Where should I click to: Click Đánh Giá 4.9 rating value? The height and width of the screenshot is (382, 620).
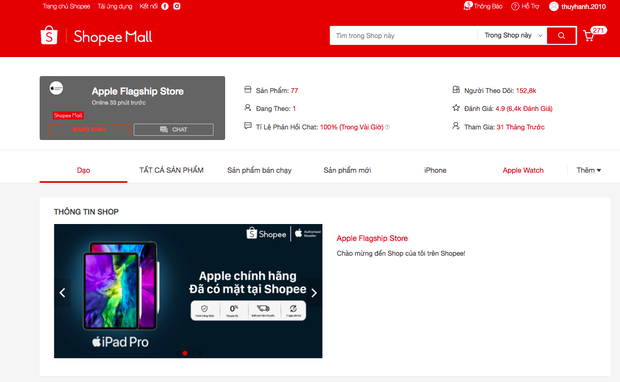pyautogui.click(x=524, y=108)
